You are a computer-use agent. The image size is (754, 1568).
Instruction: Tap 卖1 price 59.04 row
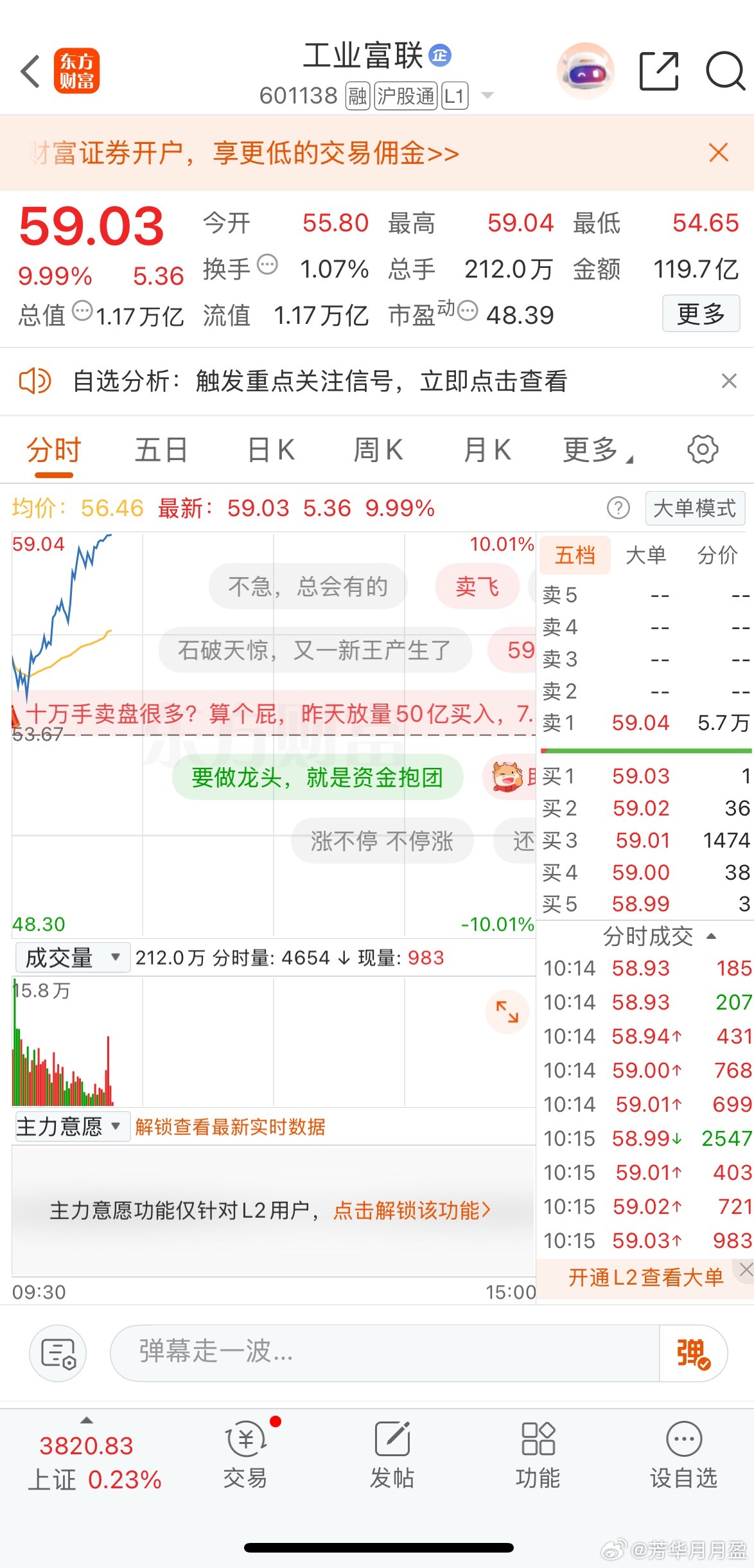pyautogui.click(x=645, y=723)
